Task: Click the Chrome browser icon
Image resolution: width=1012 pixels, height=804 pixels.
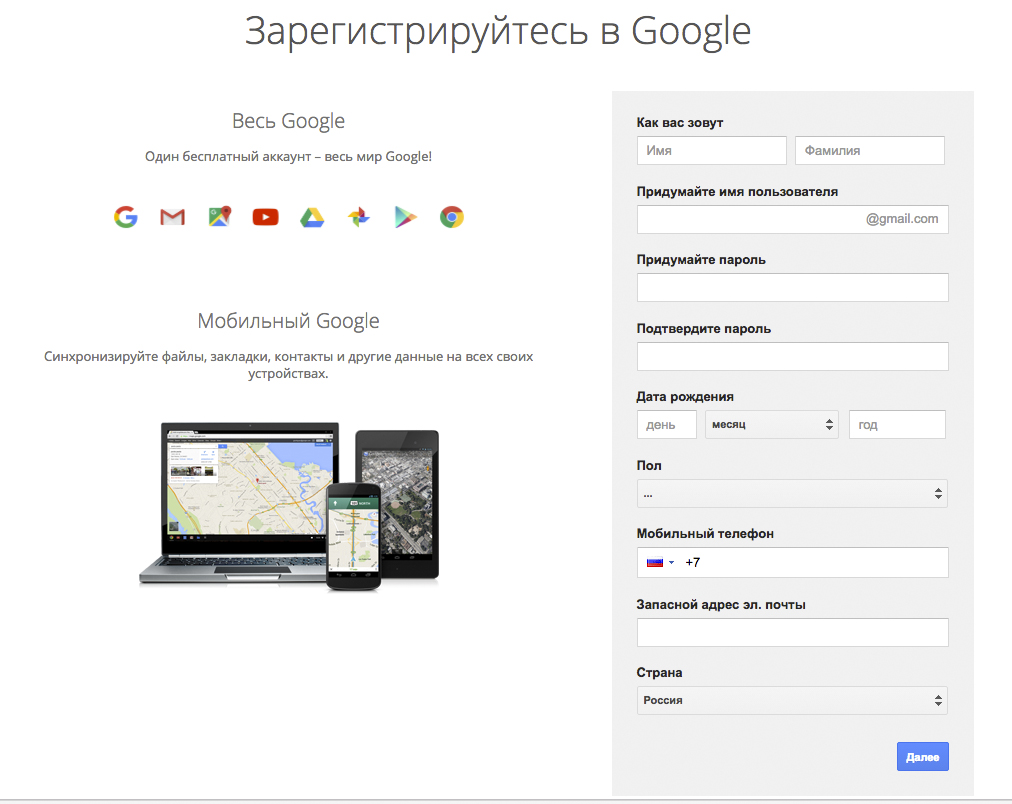Action: point(452,217)
